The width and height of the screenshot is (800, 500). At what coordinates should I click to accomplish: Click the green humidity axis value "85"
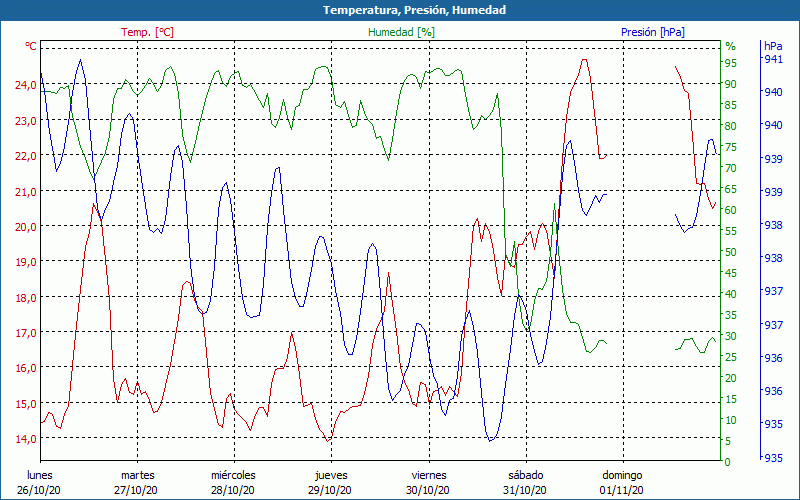[x=731, y=105]
